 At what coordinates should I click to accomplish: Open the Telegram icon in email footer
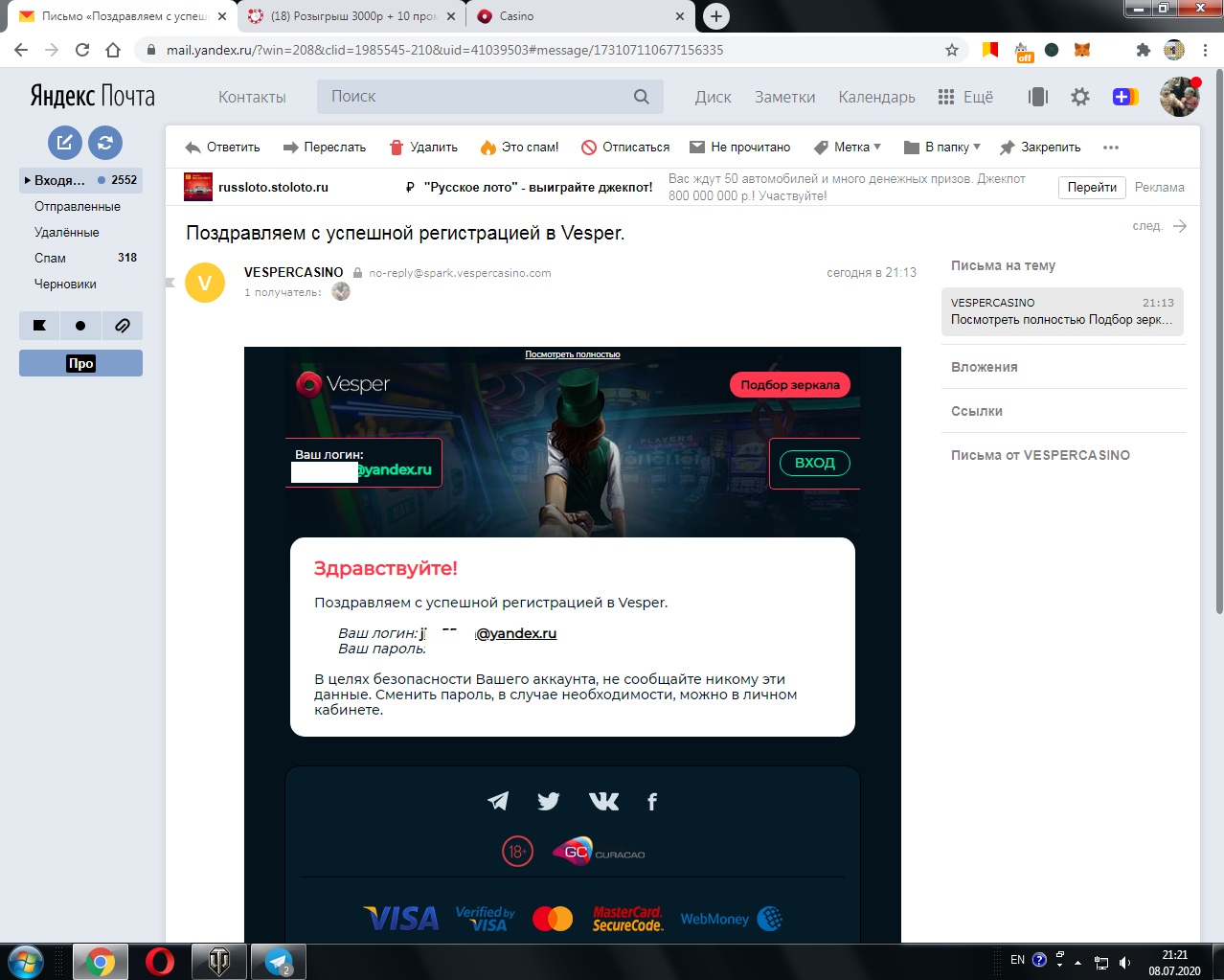[498, 801]
